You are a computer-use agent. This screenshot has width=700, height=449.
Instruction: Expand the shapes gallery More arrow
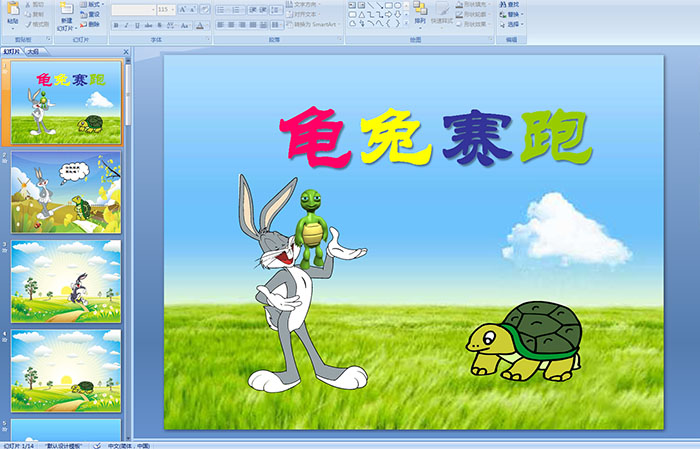[406, 23]
